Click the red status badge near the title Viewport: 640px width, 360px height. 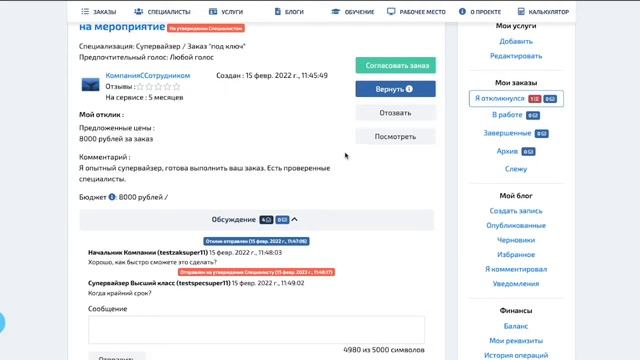pos(206,28)
